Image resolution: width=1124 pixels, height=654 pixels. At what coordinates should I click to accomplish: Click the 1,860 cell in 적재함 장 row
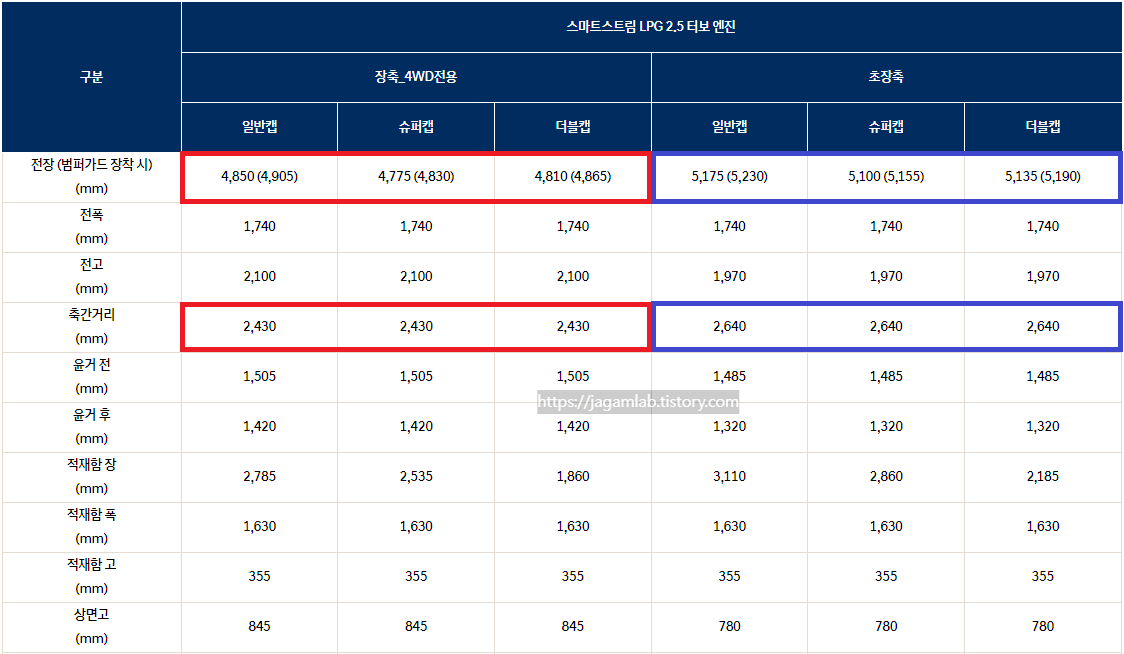(573, 477)
